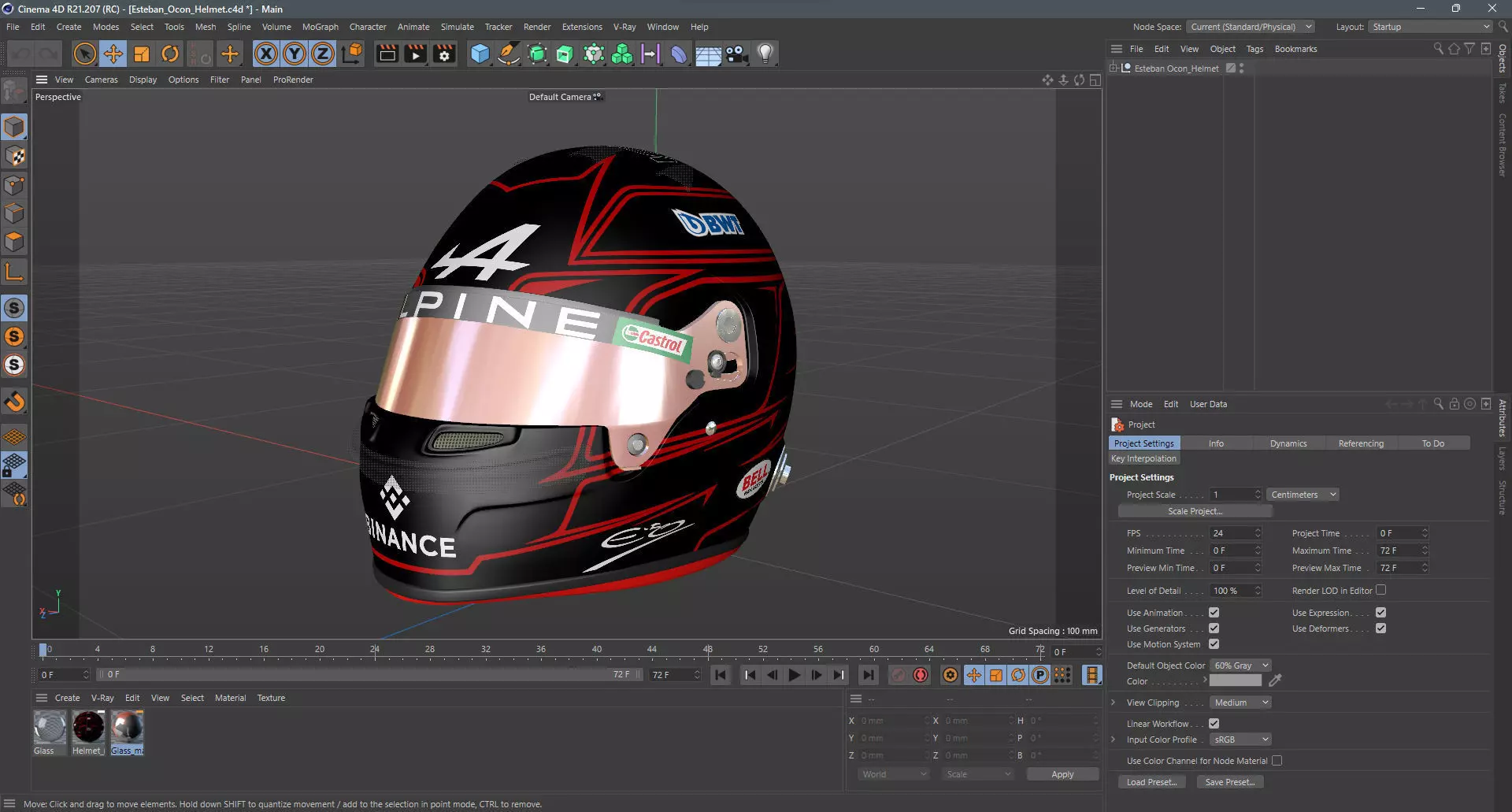This screenshot has height=812, width=1512.
Task: Toggle the Enable Snap icon
Action: tap(14, 402)
